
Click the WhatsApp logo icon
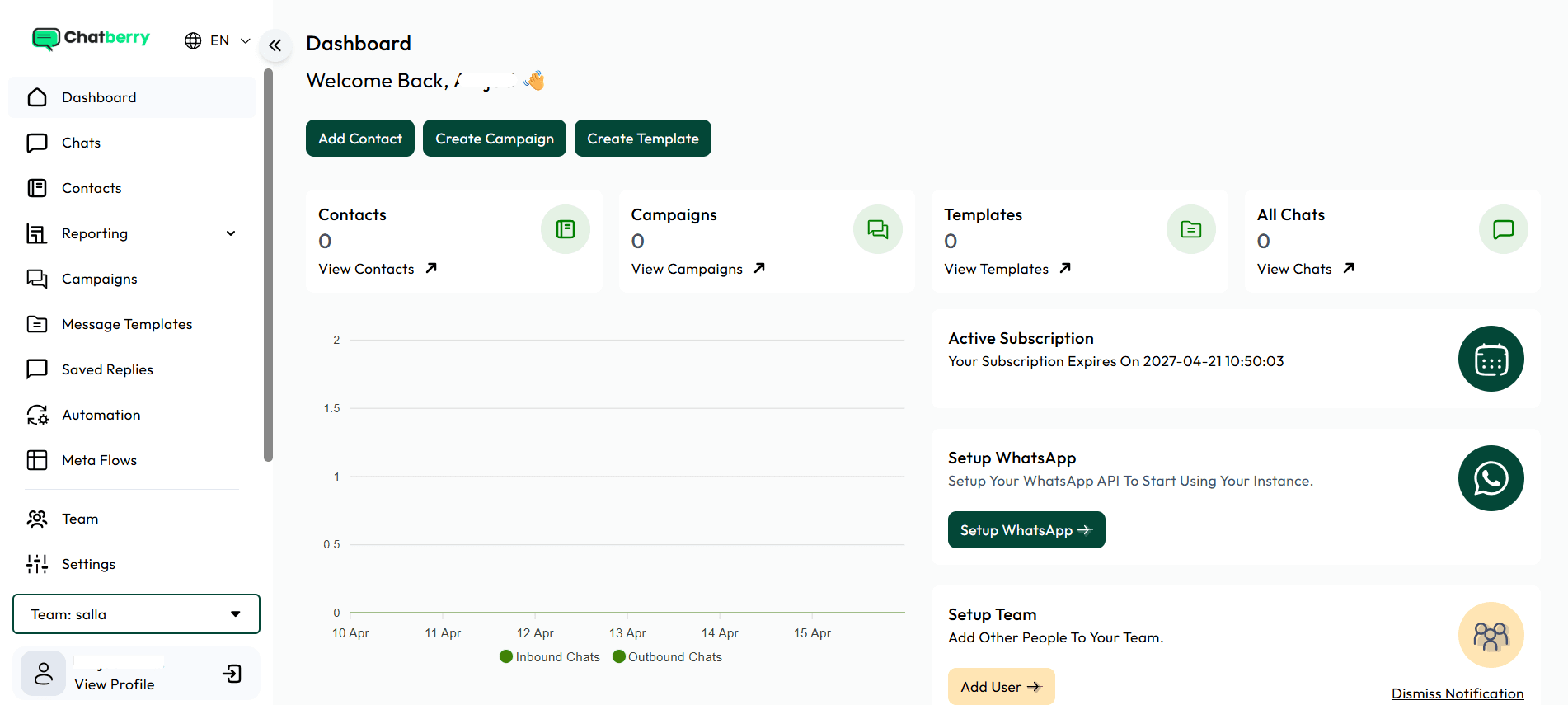click(x=1491, y=478)
